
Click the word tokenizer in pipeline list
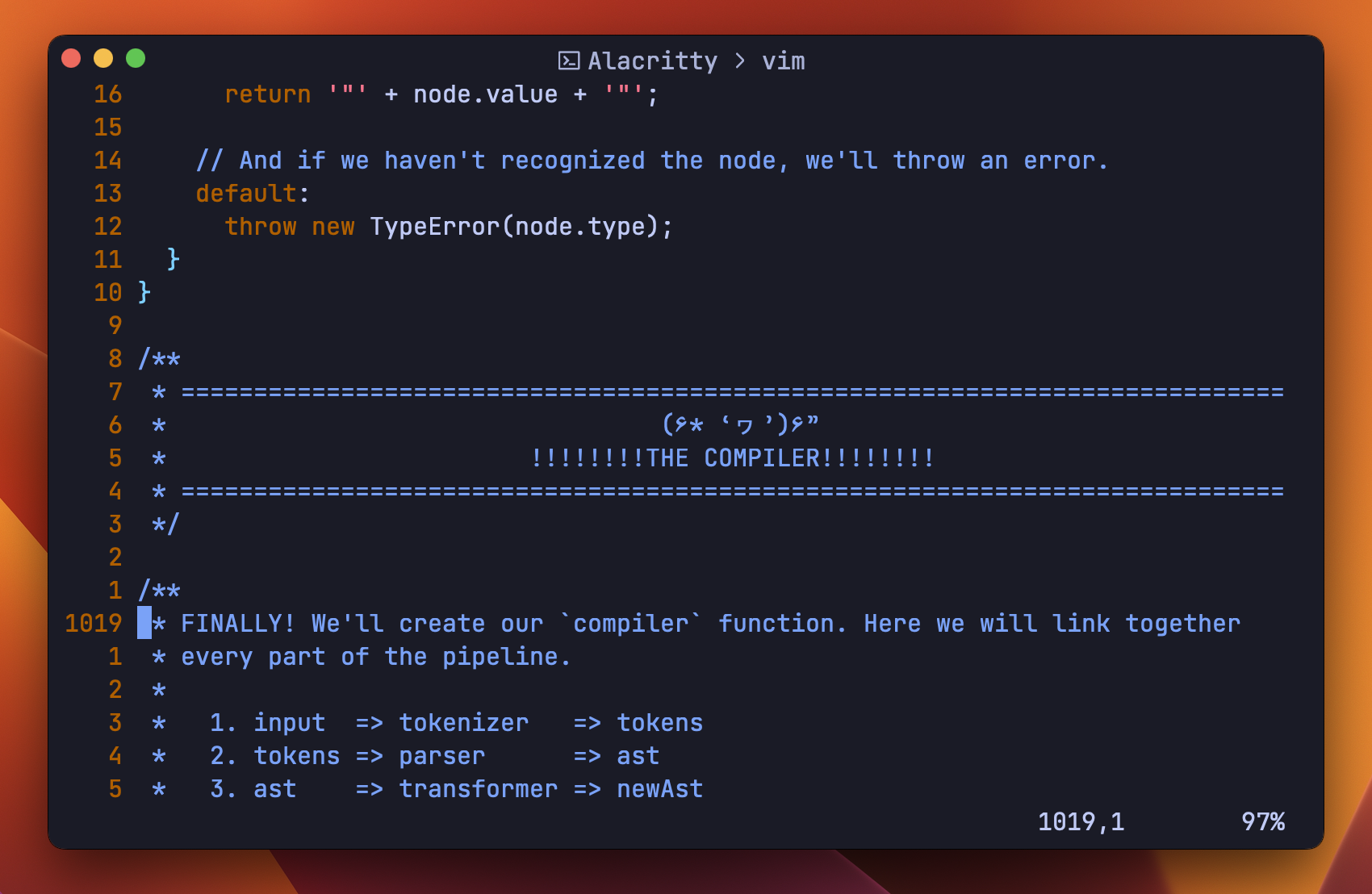(x=464, y=723)
